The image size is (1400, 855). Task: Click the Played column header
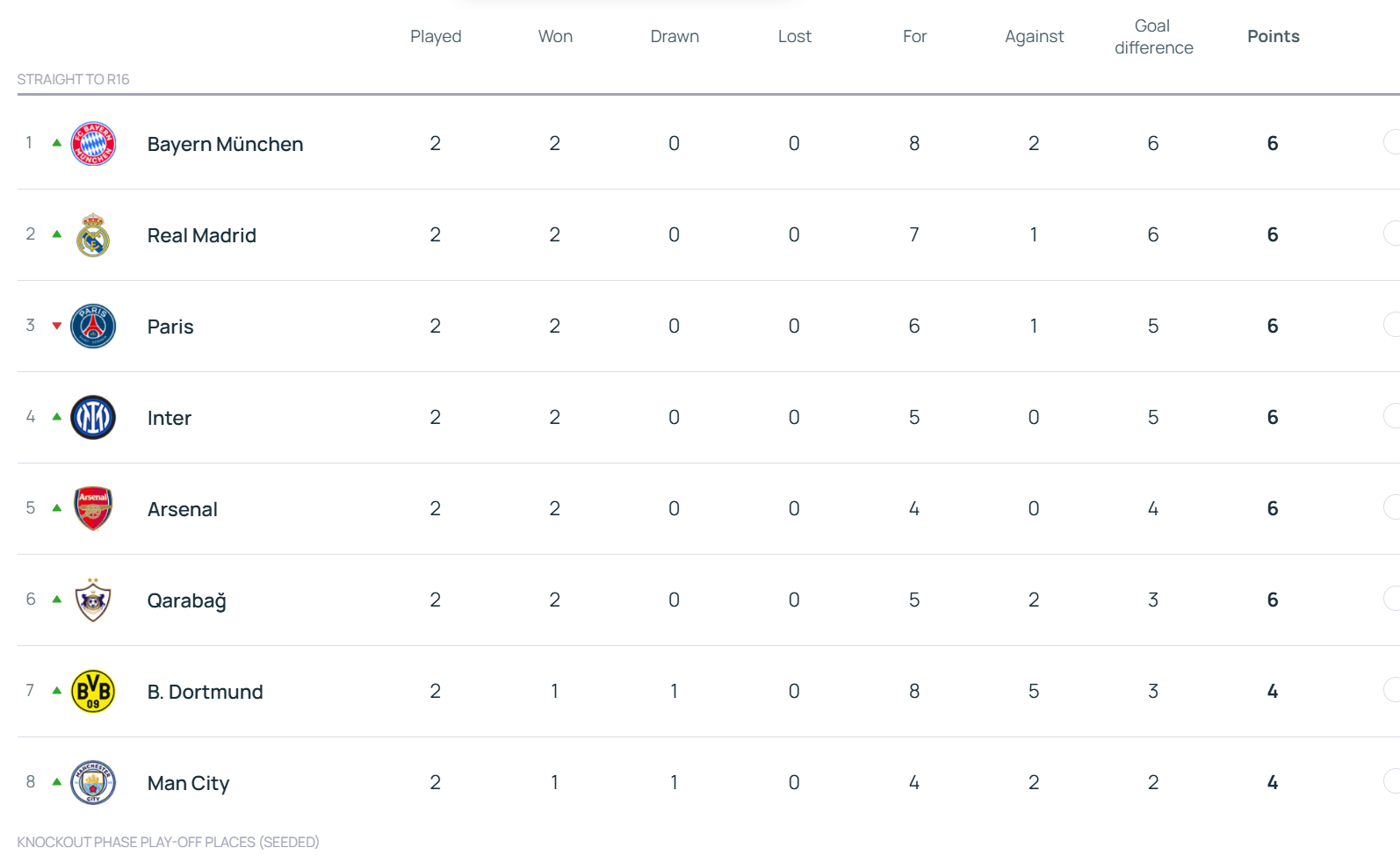pos(436,36)
